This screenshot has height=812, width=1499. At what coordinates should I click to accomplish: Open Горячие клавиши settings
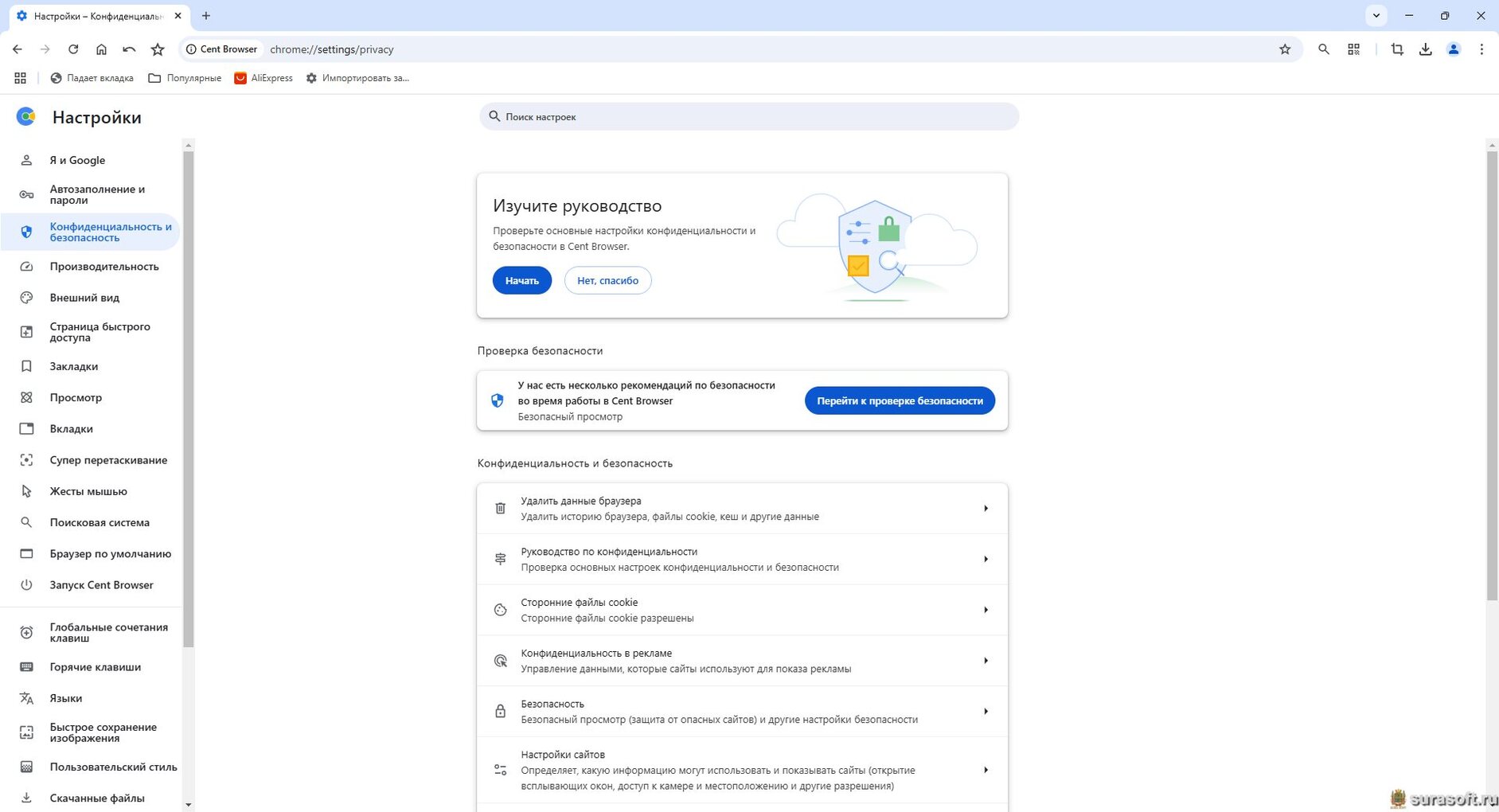point(90,667)
